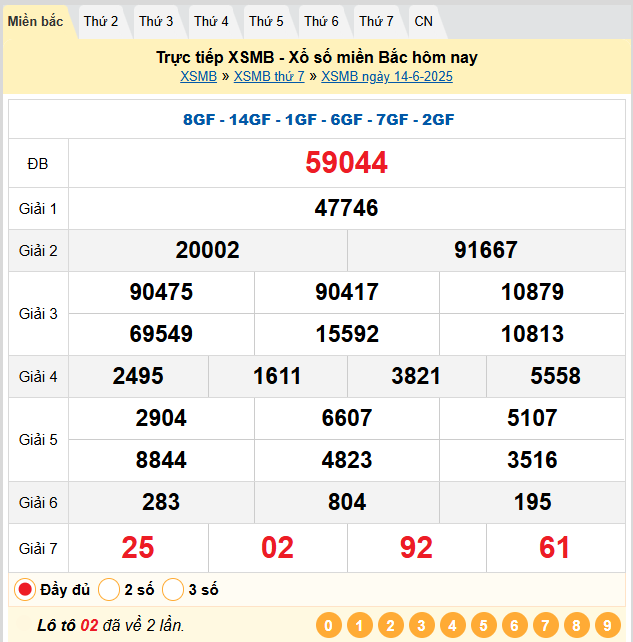Select the orange digit 3 circle
The image size is (633, 642).
click(421, 626)
